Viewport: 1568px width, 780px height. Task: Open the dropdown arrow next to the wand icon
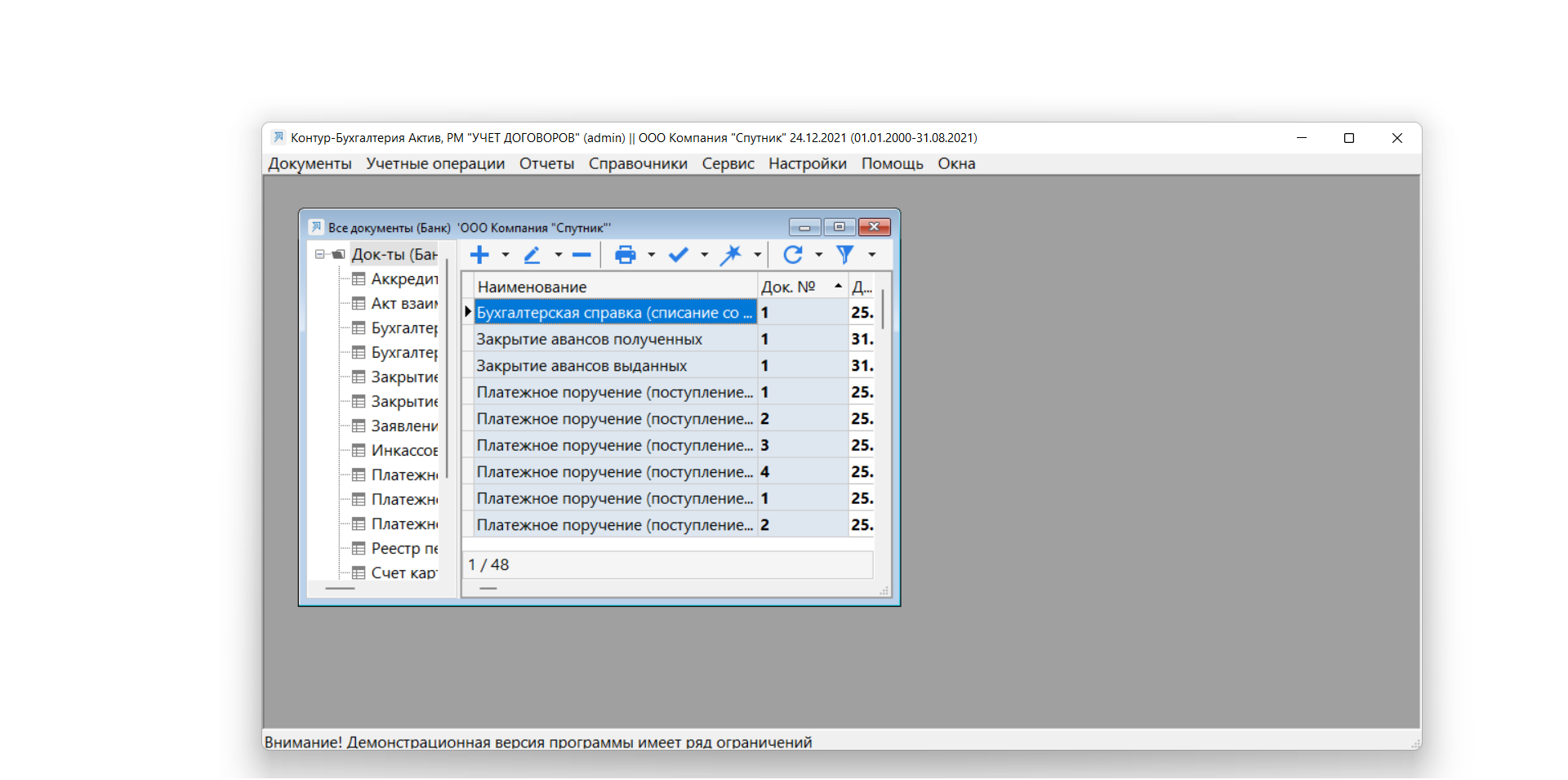(x=758, y=255)
